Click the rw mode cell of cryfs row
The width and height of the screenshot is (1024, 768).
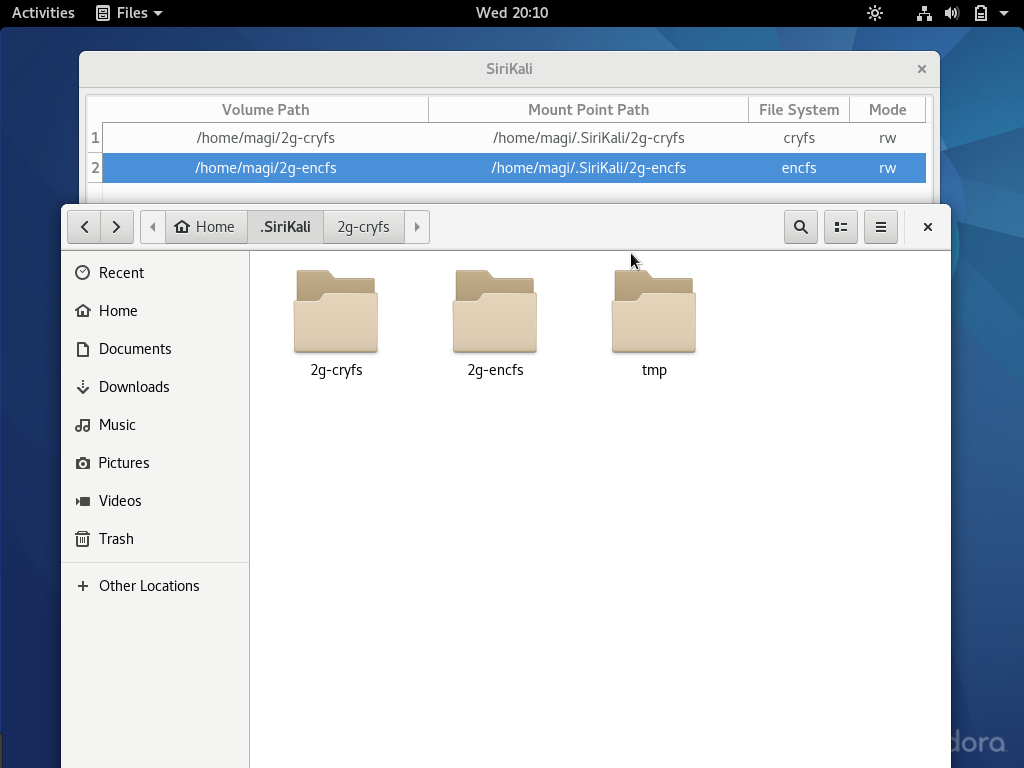click(888, 138)
